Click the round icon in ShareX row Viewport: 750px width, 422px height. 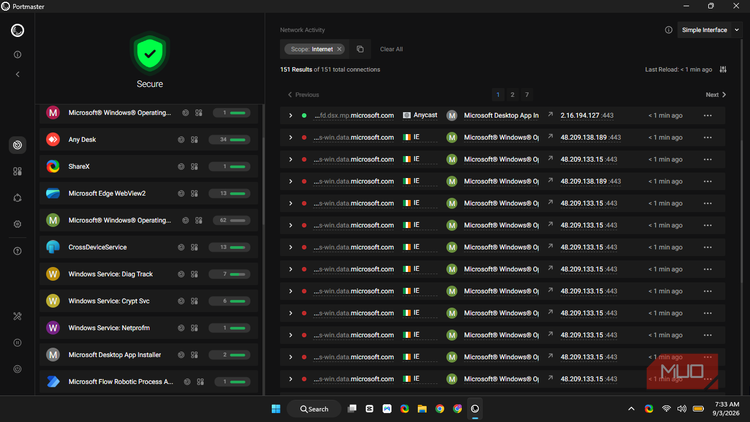[181, 167]
